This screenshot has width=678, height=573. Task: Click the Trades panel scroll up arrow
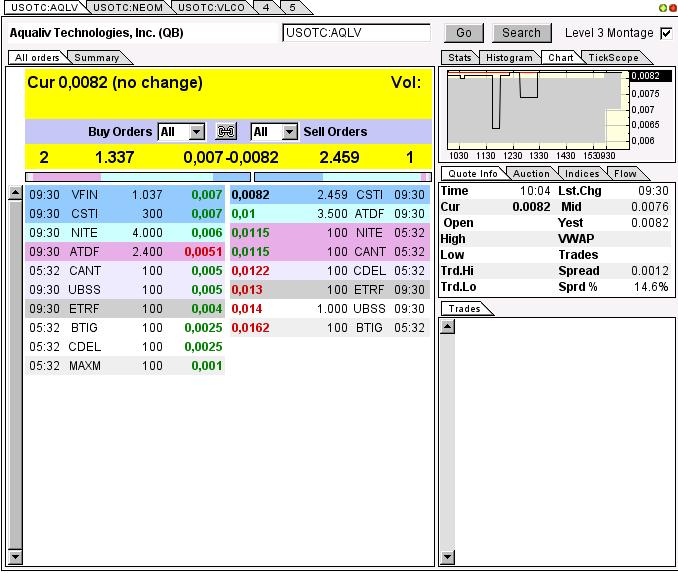pos(448,327)
